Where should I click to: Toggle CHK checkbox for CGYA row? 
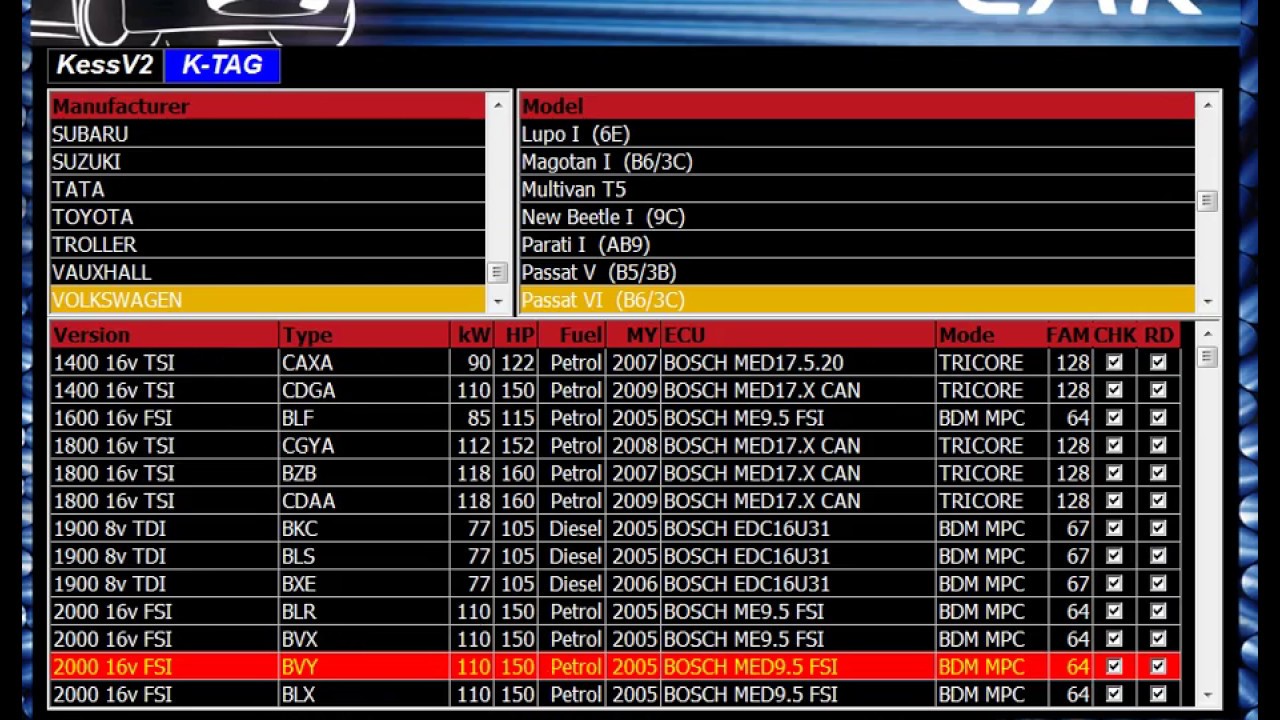coord(1114,446)
